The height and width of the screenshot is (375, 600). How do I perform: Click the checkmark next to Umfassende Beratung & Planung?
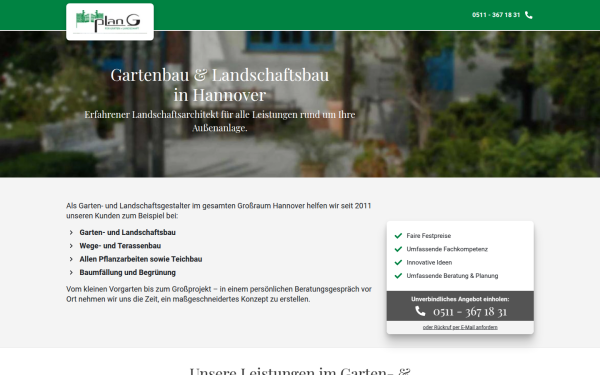pos(398,276)
